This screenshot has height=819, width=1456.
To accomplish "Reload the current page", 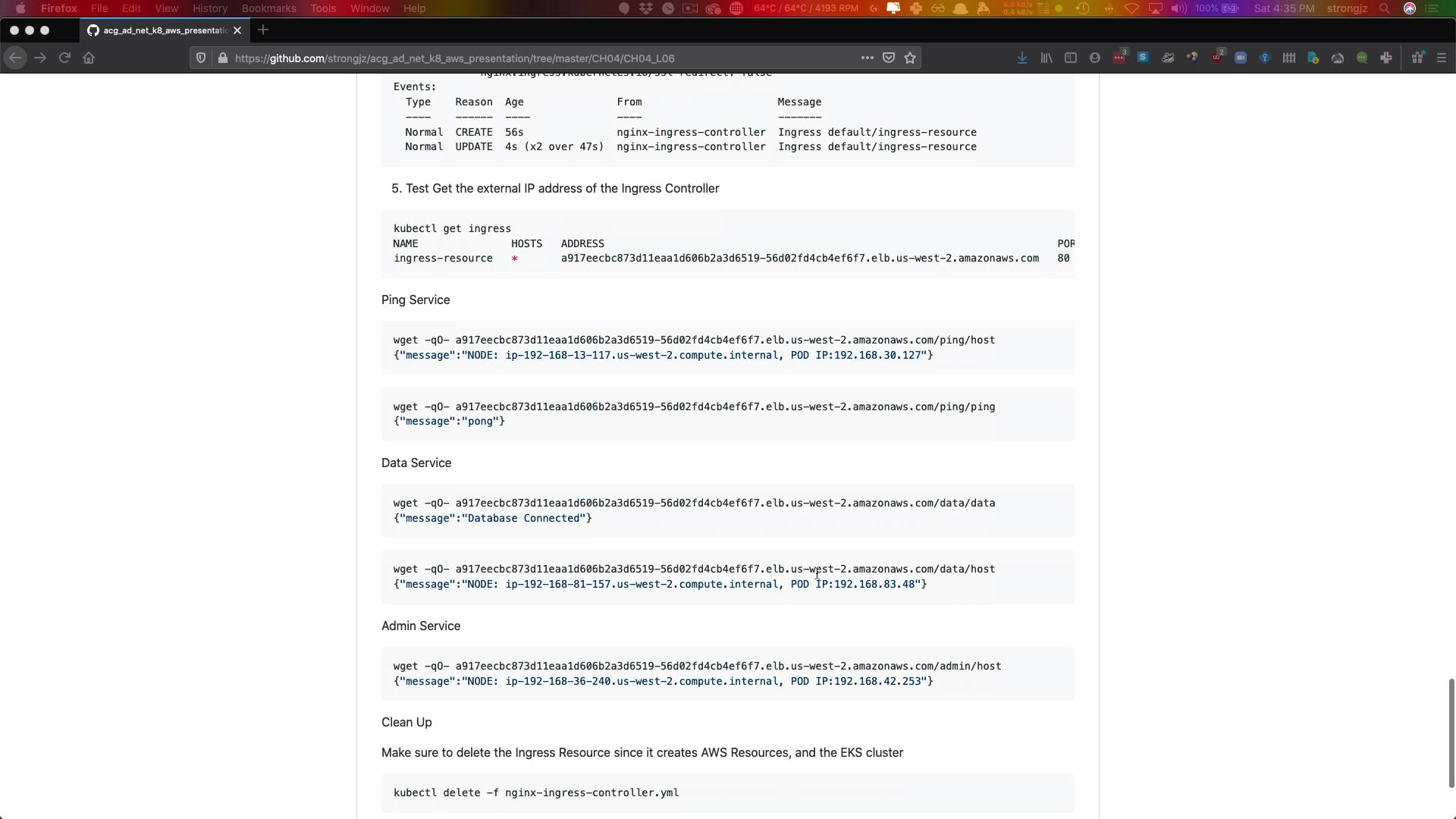I will (64, 58).
